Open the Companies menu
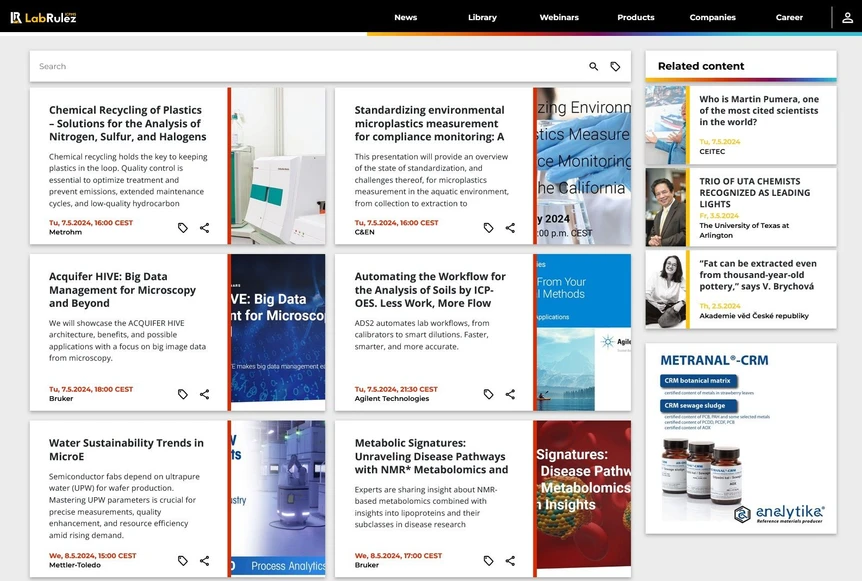This screenshot has width=862, height=581. tap(712, 18)
